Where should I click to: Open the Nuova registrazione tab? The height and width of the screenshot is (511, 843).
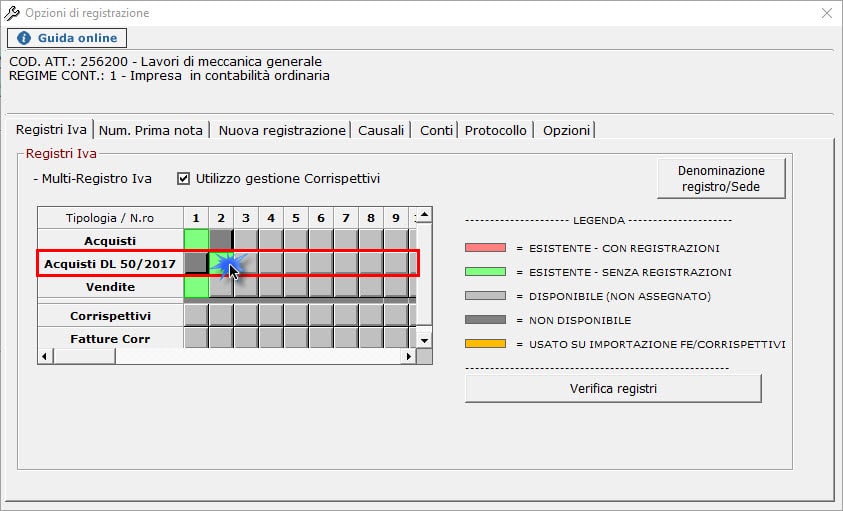click(282, 130)
